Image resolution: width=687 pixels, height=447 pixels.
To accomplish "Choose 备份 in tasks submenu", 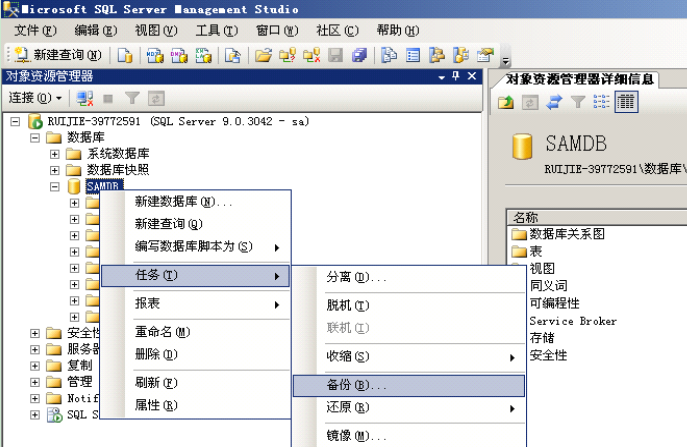I will [409, 386].
